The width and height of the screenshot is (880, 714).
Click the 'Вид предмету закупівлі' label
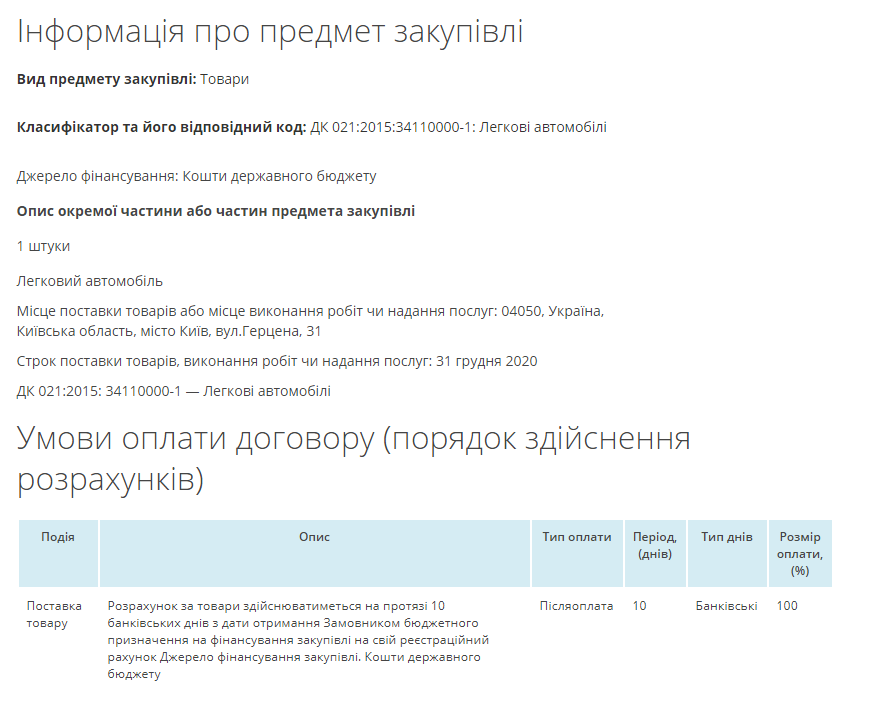(x=106, y=79)
